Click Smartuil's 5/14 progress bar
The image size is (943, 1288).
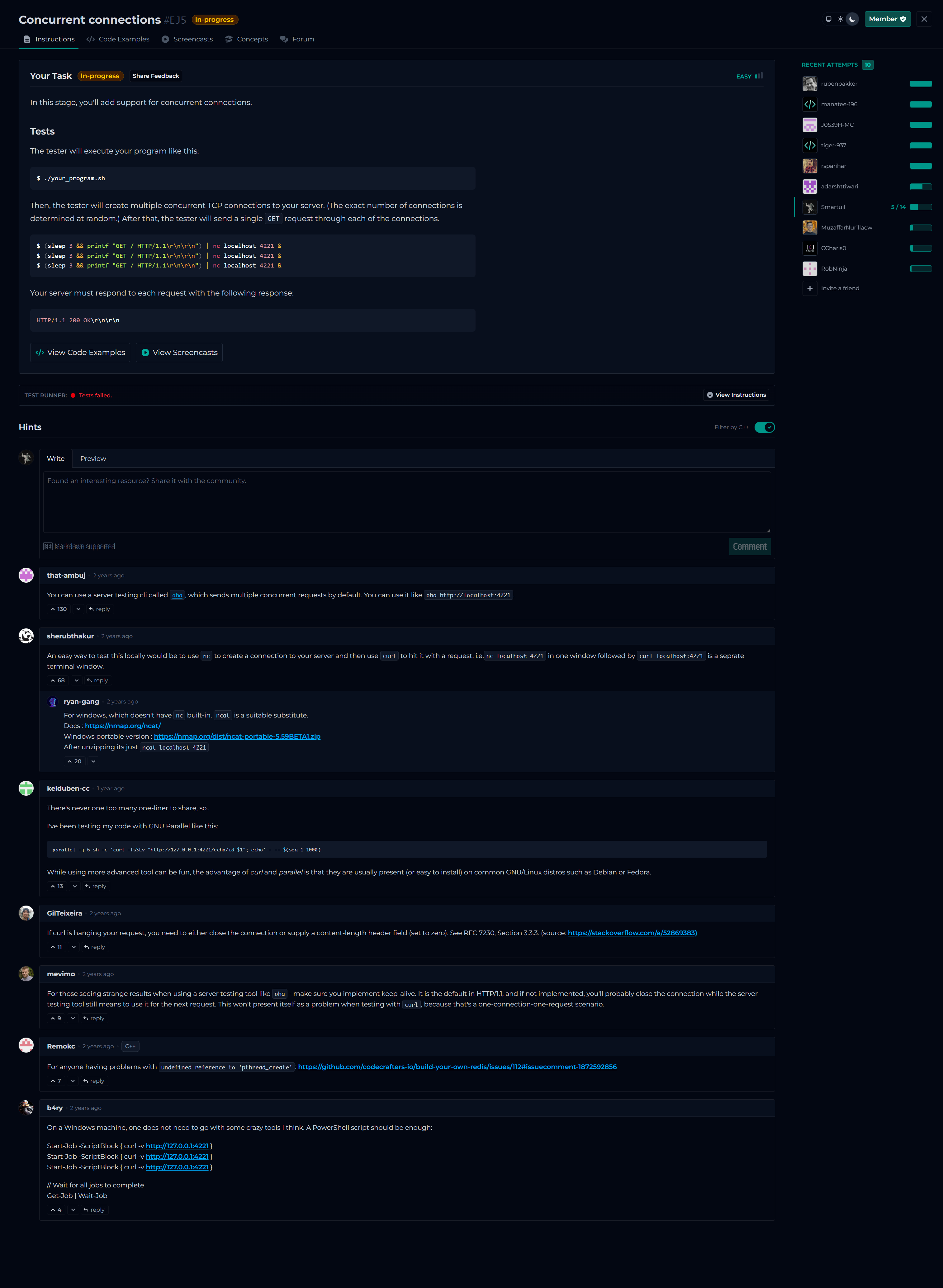pyautogui.click(x=920, y=207)
